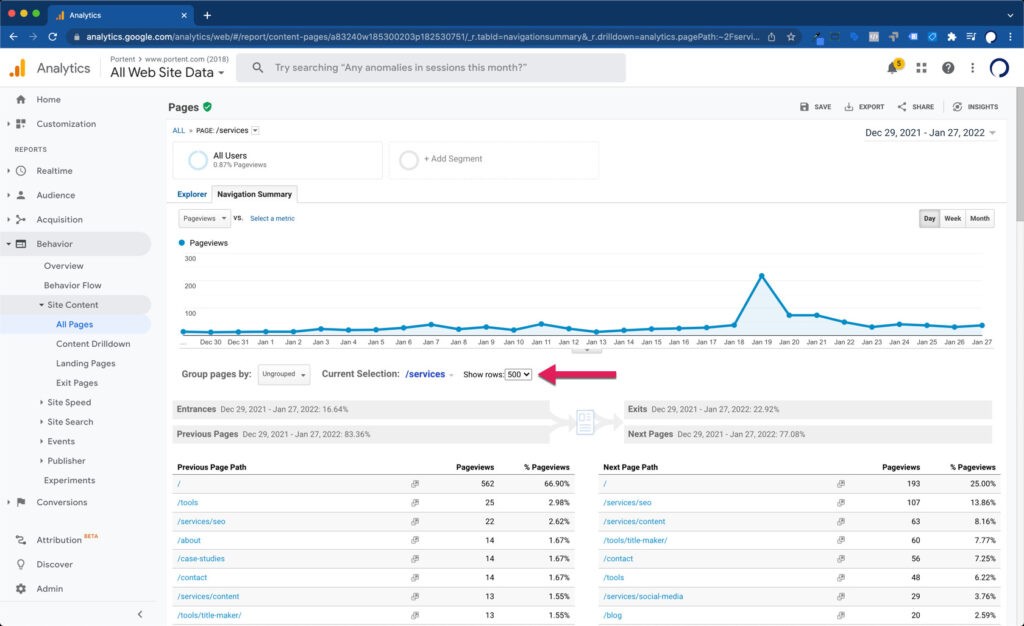Click the Jan 19 peak data point
The height and width of the screenshot is (626, 1024).
762,275
